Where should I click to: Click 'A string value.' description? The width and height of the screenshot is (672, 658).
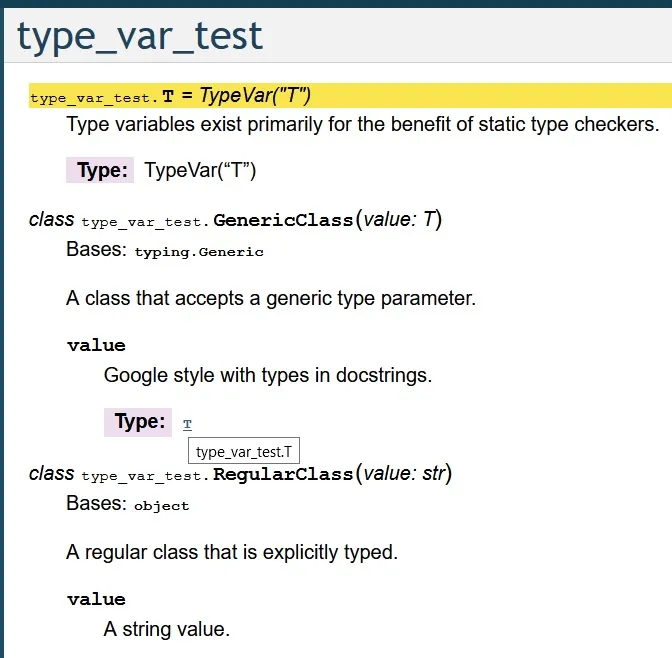pyautogui.click(x=167, y=629)
